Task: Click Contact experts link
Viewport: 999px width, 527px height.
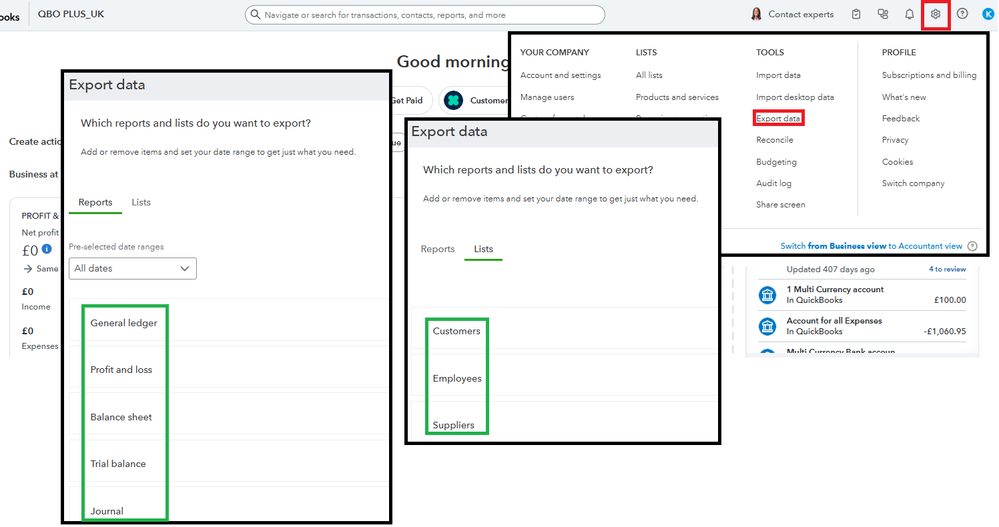Action: point(800,14)
